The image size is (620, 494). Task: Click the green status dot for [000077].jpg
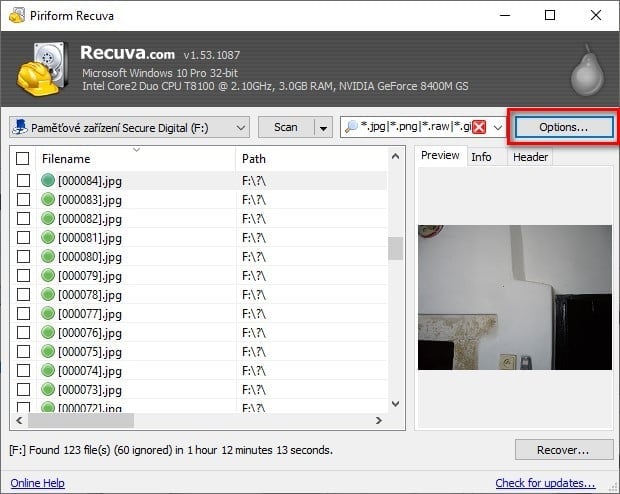pyautogui.click(x=48, y=313)
